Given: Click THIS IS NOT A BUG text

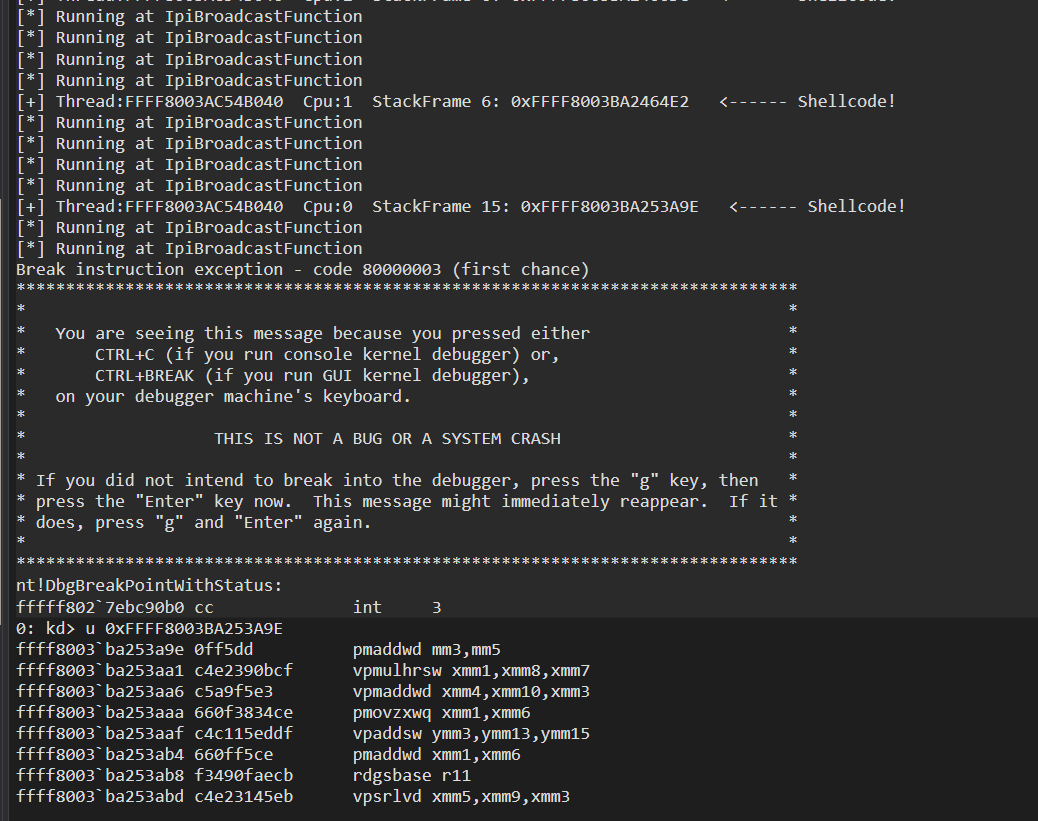Looking at the screenshot, I should (387, 438).
